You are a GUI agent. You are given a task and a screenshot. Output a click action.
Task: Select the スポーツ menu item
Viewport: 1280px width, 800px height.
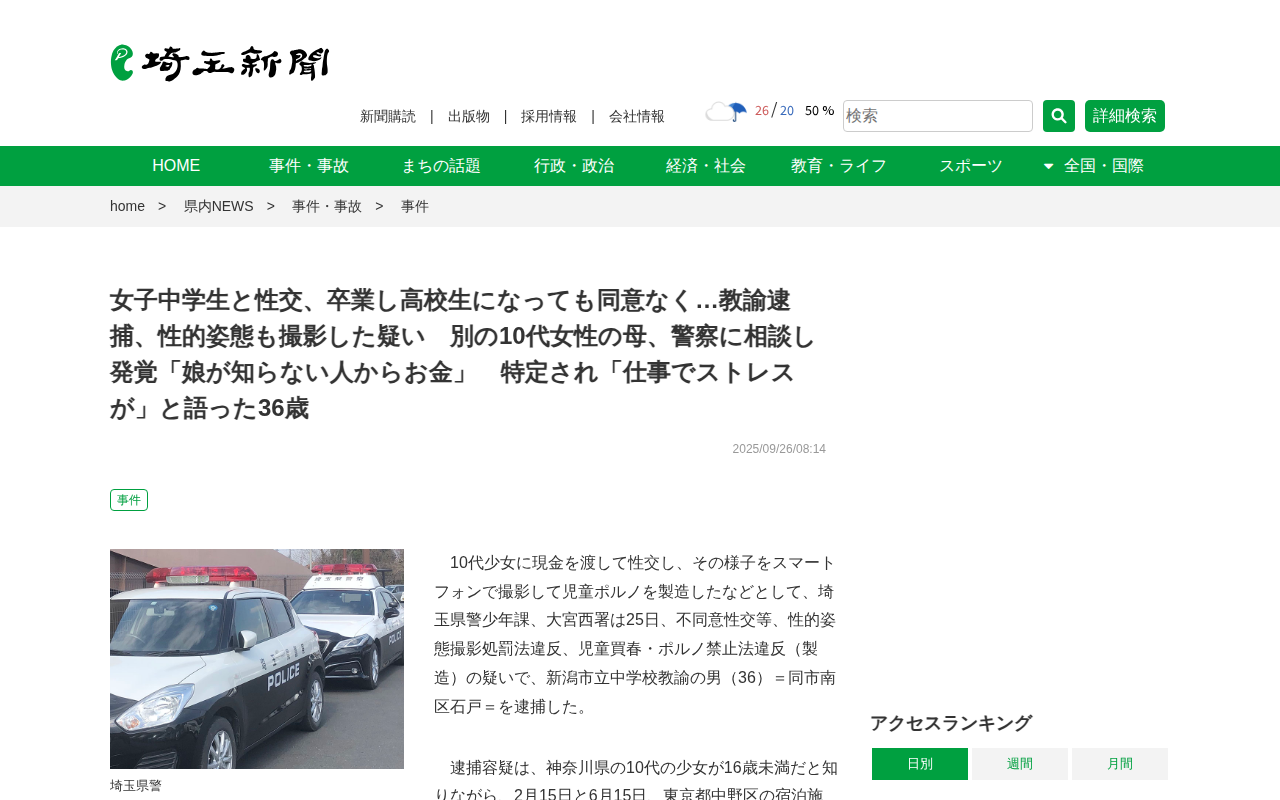[x=971, y=166]
